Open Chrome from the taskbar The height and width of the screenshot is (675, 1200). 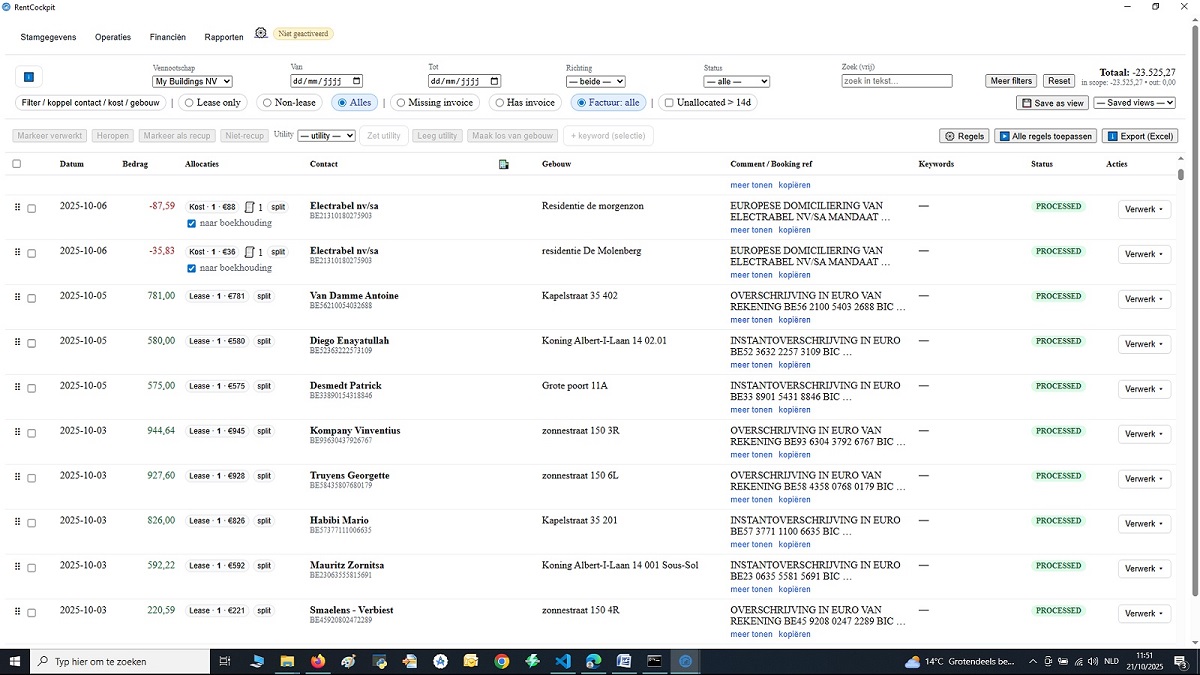pyautogui.click(x=501, y=661)
